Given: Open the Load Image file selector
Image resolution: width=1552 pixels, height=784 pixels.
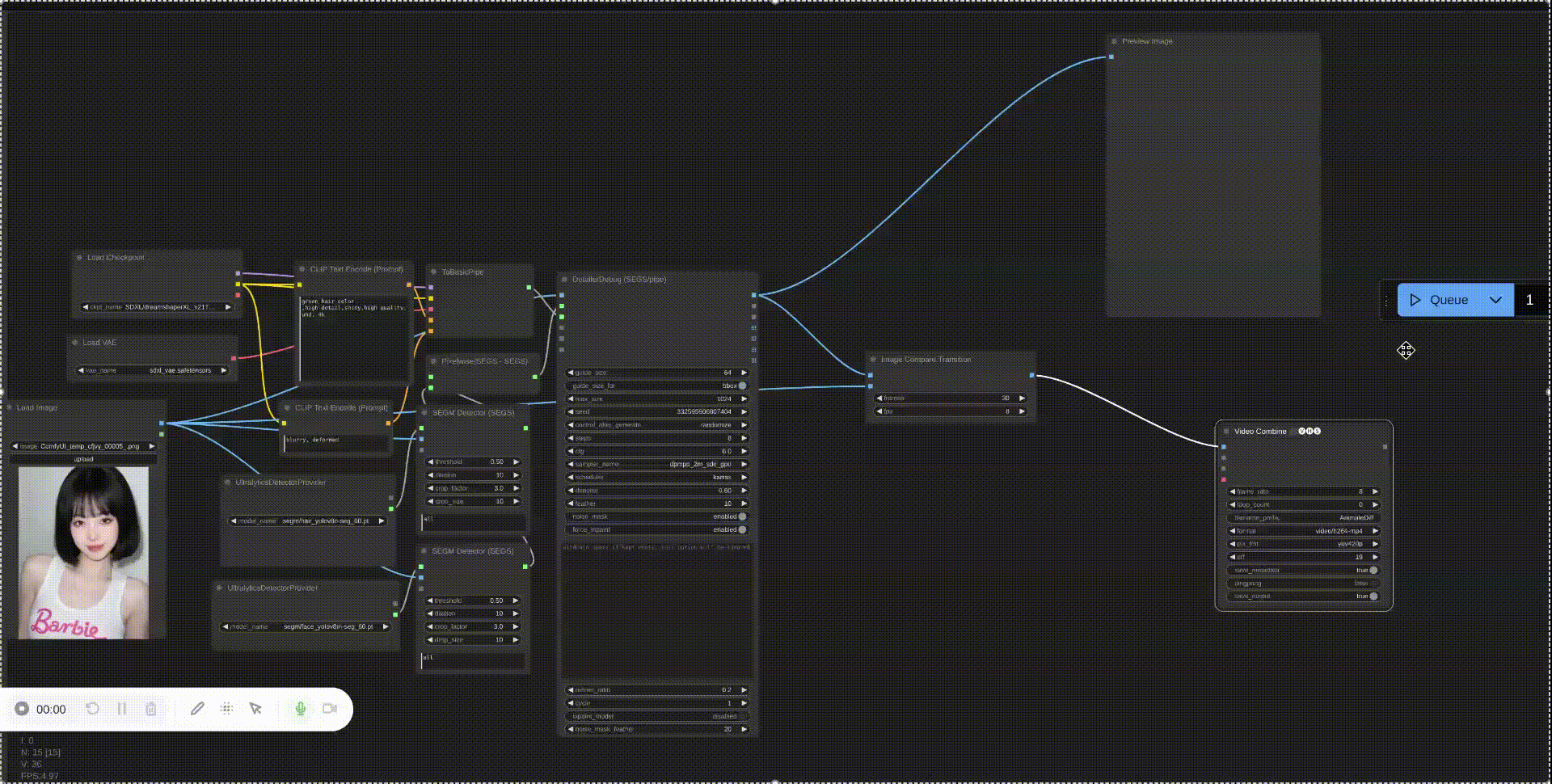Looking at the screenshot, I should [x=84, y=447].
